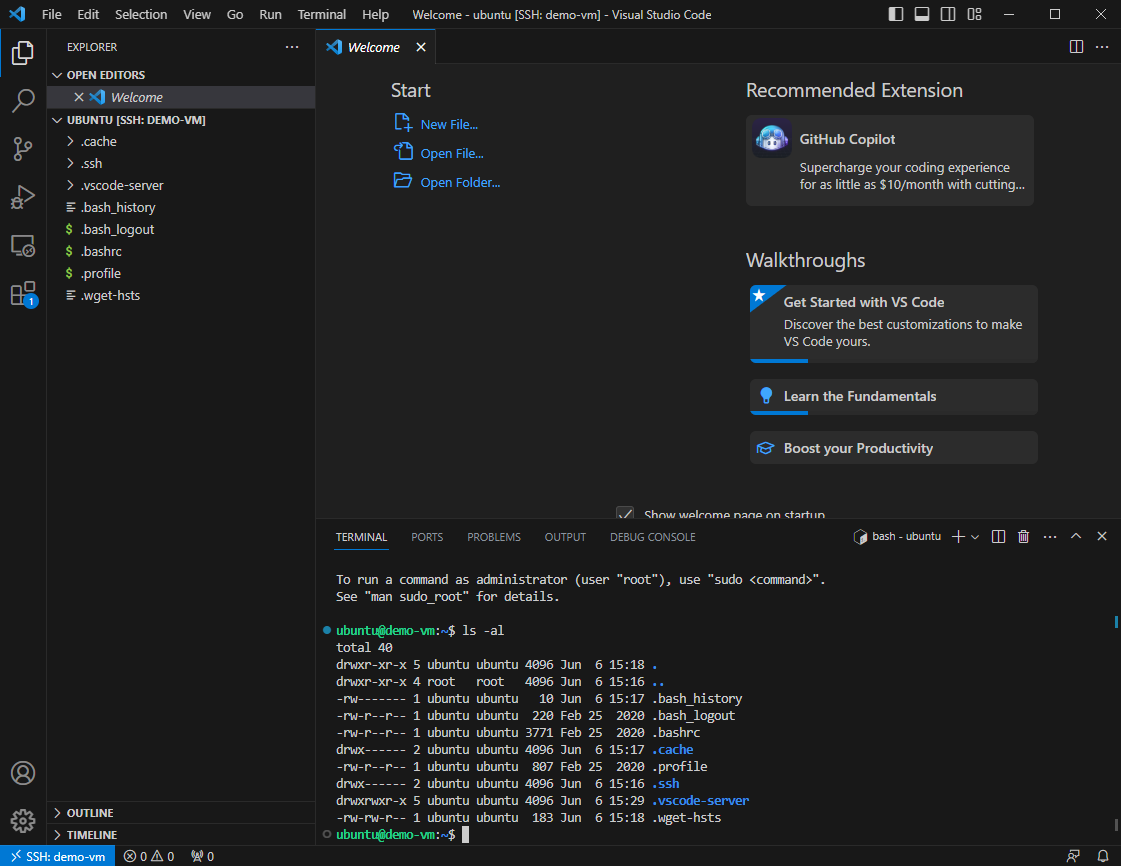Open .wget-hsts file in explorer
The width and height of the screenshot is (1121, 866).
pyautogui.click(x=181, y=295)
